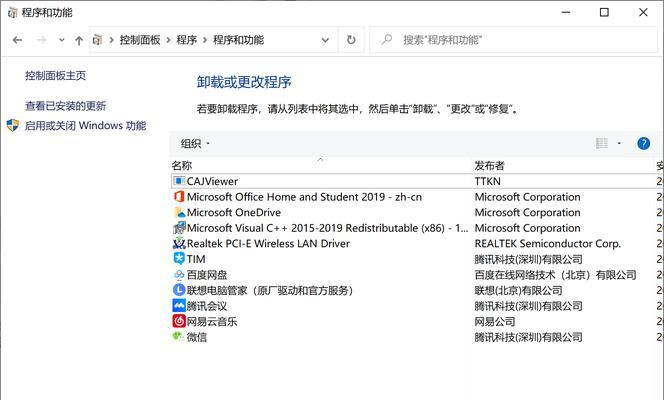
Task: Select 程序和功能 breadcrumb in address bar
Action: (238, 40)
